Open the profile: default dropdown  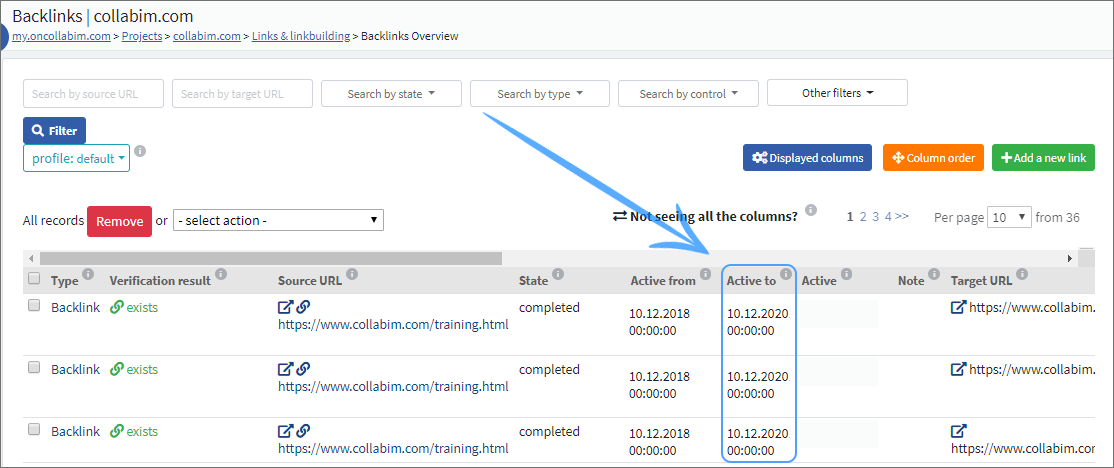coord(76,158)
